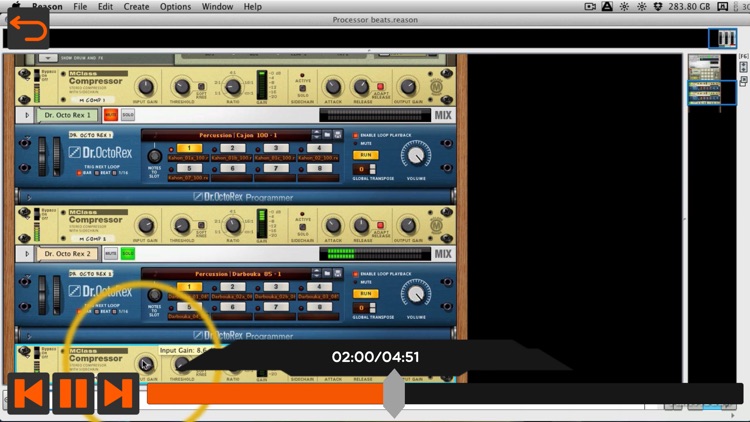Screen dimensions: 750x422
Task: Adjust Input Gain knob on compressor above Dr. Octo Rex 2
Action: (145, 226)
